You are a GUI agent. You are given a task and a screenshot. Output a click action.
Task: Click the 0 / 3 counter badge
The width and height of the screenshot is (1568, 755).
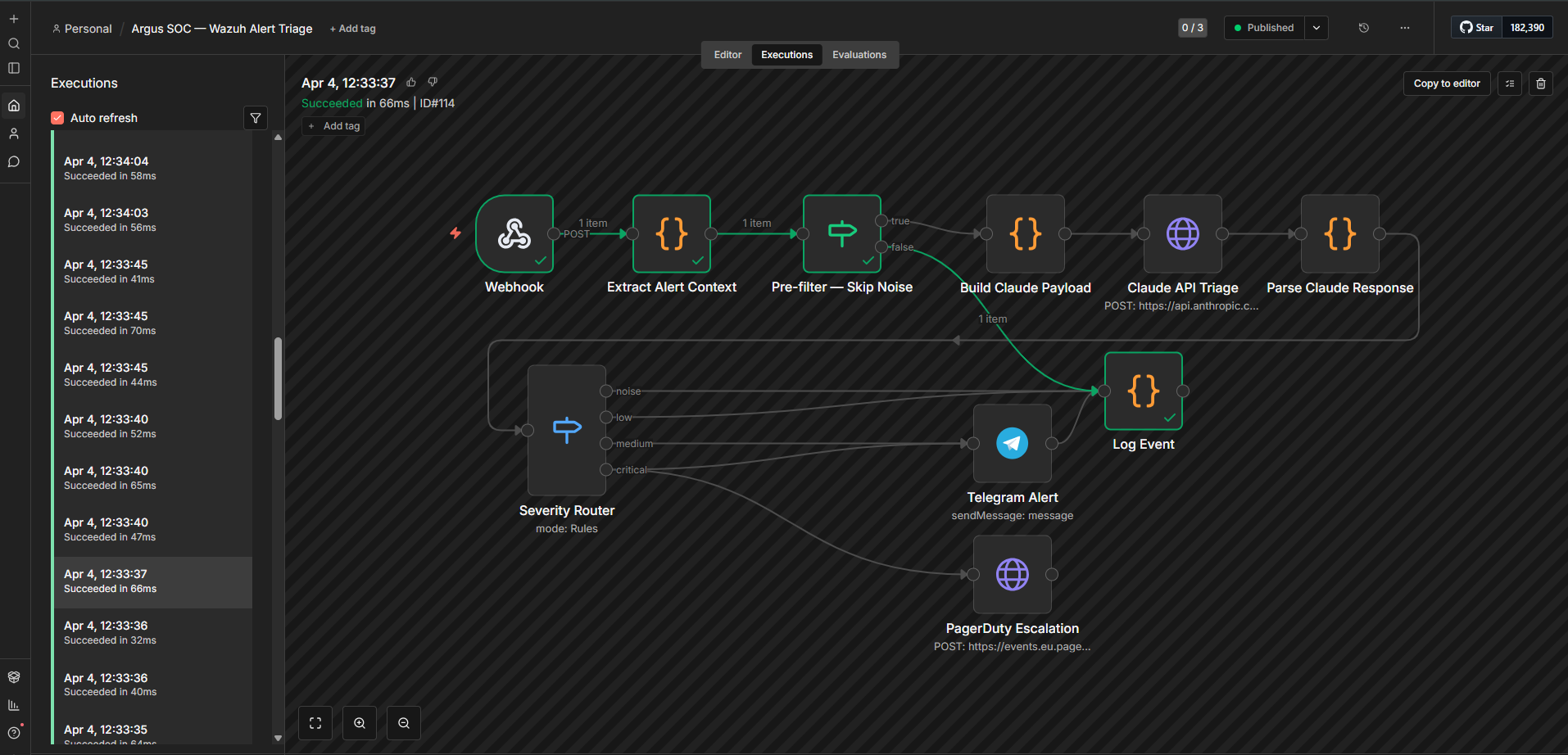pos(1193,28)
